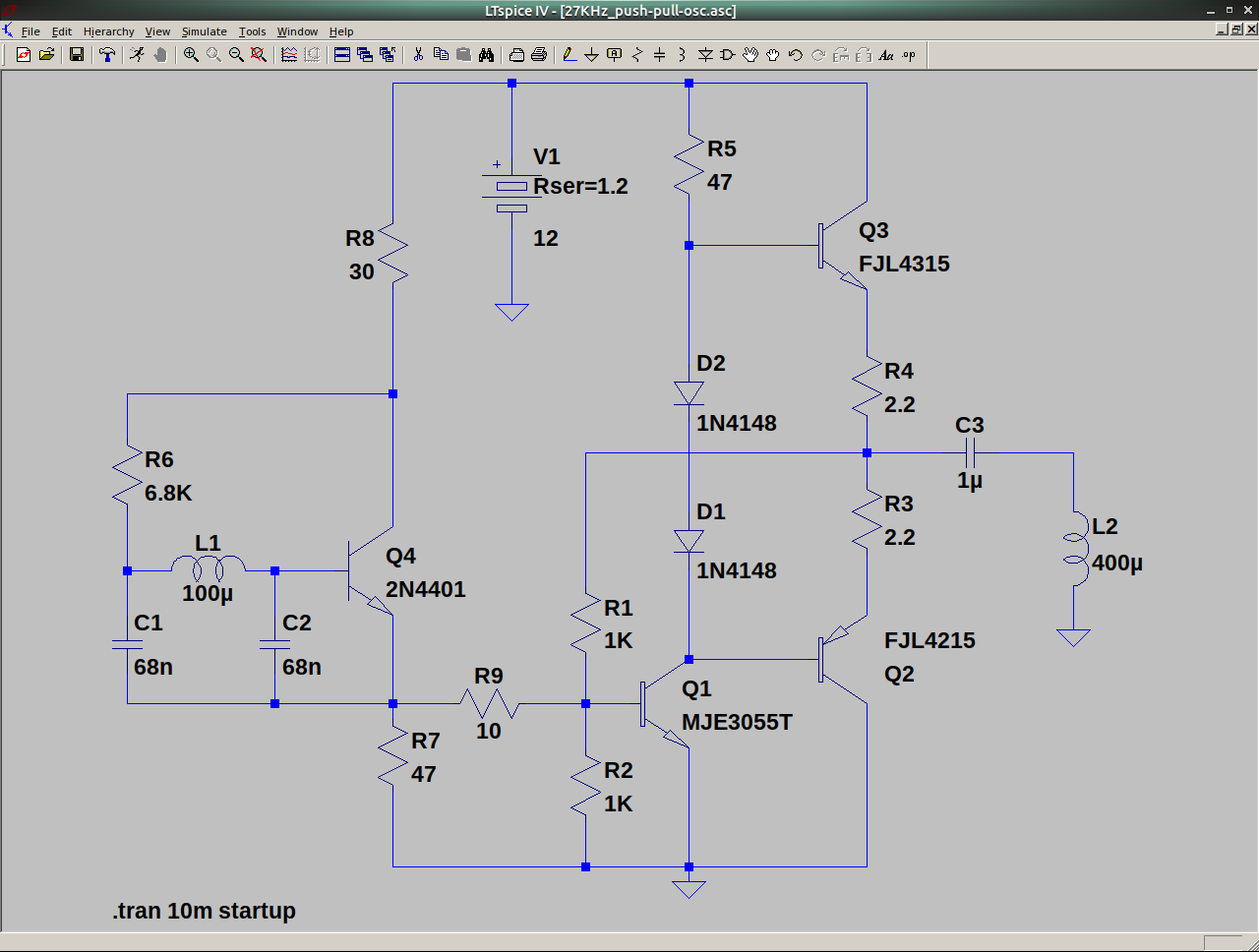Select the Label Net tool

(615, 55)
